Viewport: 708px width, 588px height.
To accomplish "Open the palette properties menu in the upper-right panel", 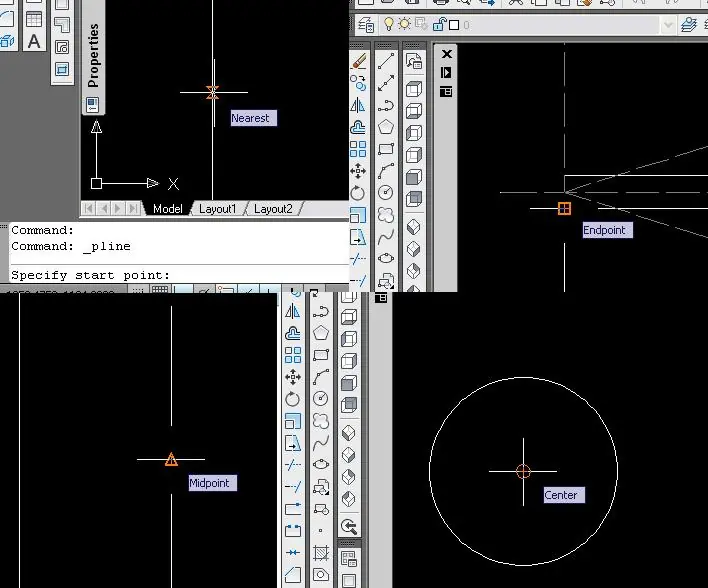I will click(446, 92).
